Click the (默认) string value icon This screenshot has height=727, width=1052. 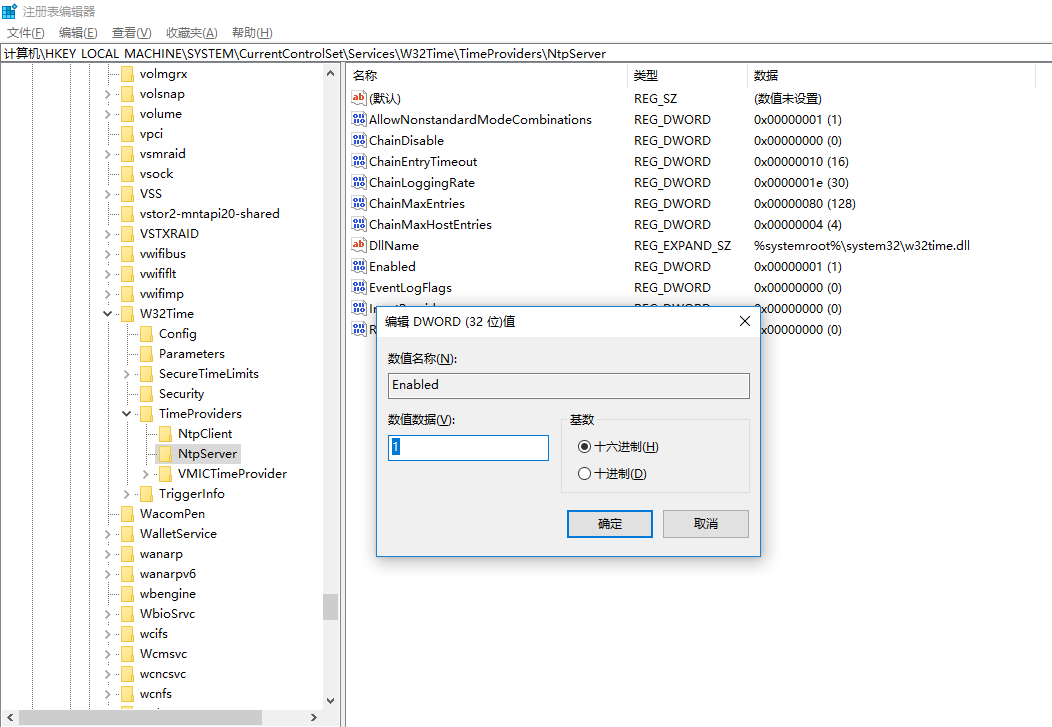tap(359, 98)
